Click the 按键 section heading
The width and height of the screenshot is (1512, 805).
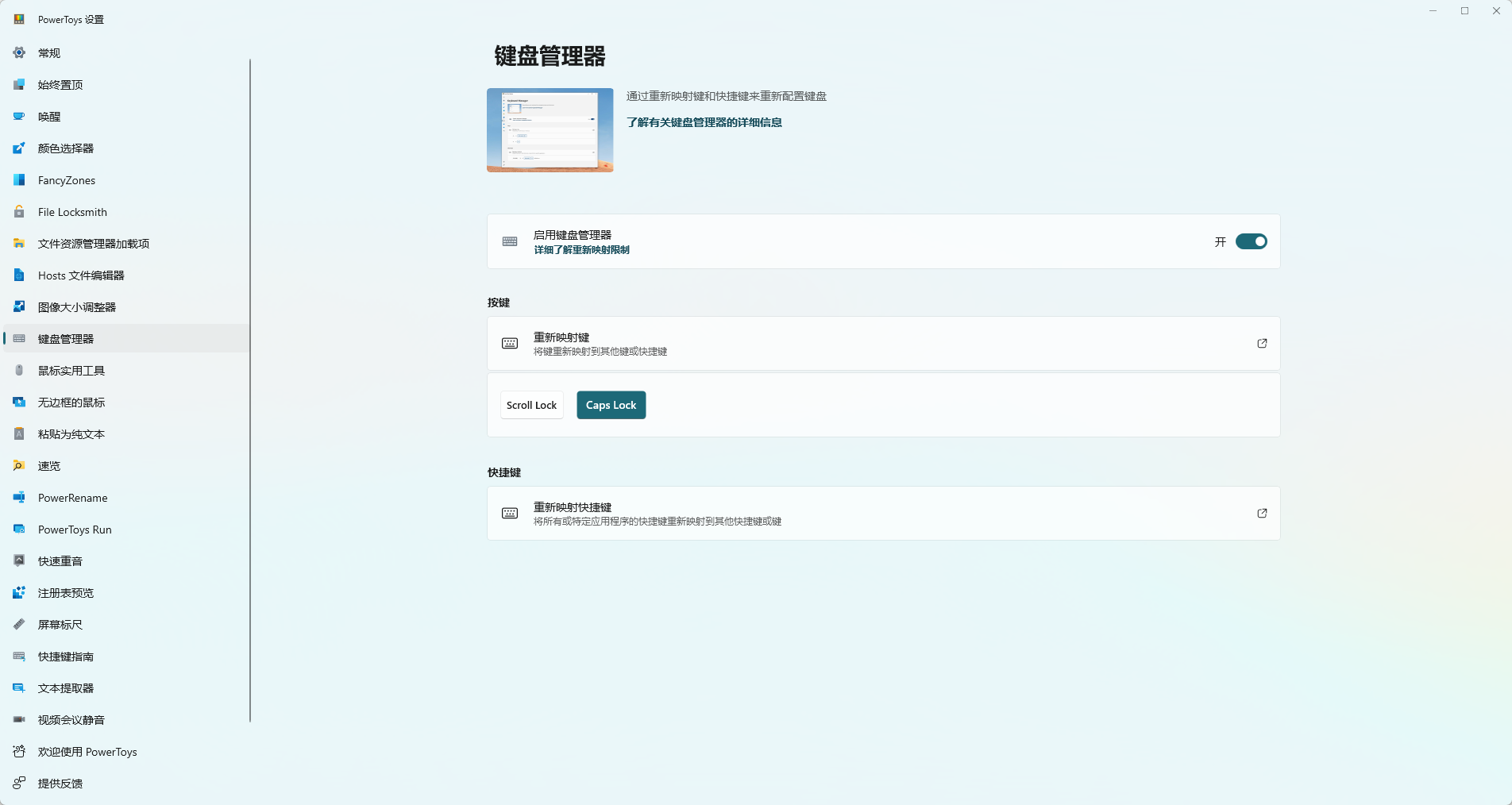click(x=499, y=302)
